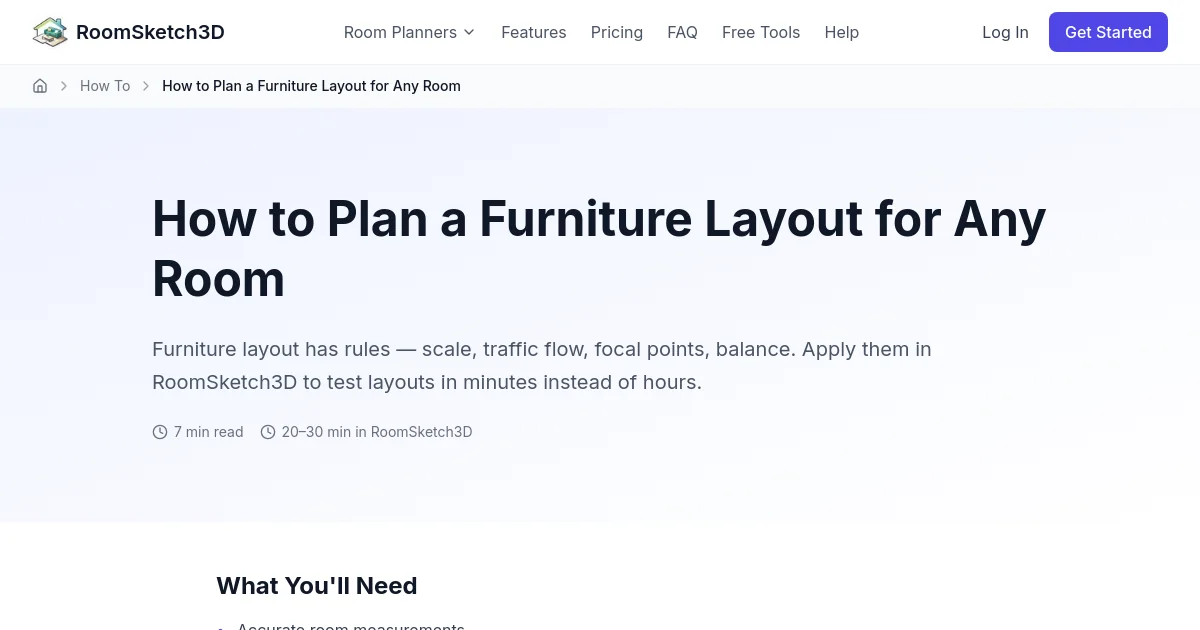
Task: Select the current page breadcrumb title
Action: point(311,86)
